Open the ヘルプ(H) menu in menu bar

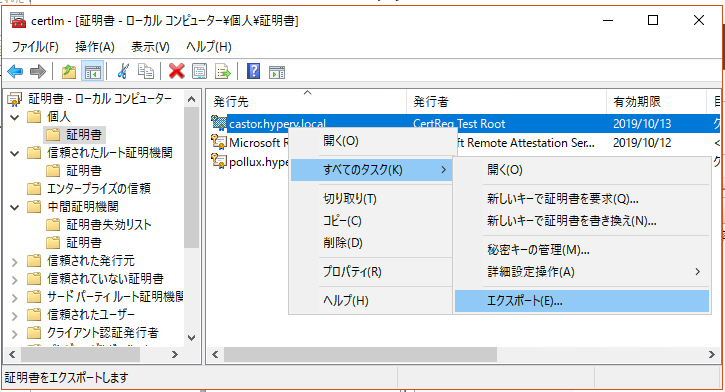pos(209,47)
